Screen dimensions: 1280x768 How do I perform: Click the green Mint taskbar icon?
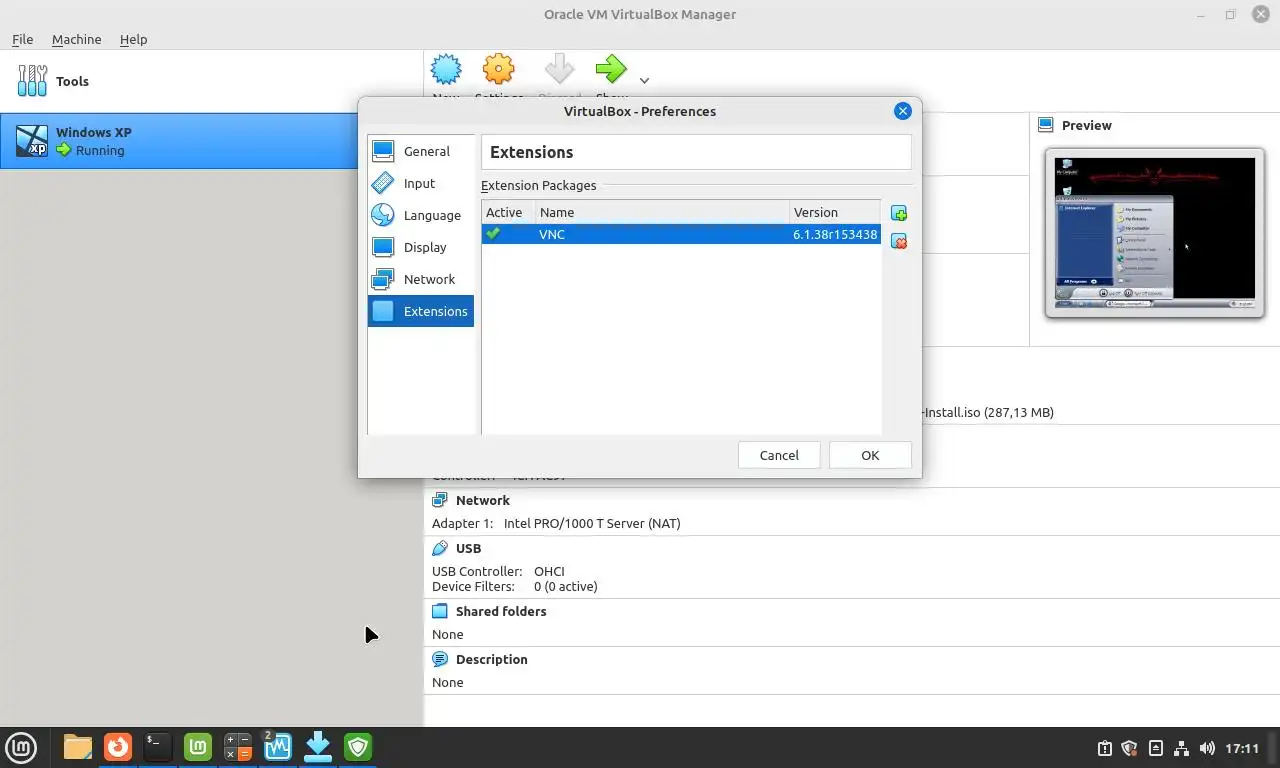point(198,747)
